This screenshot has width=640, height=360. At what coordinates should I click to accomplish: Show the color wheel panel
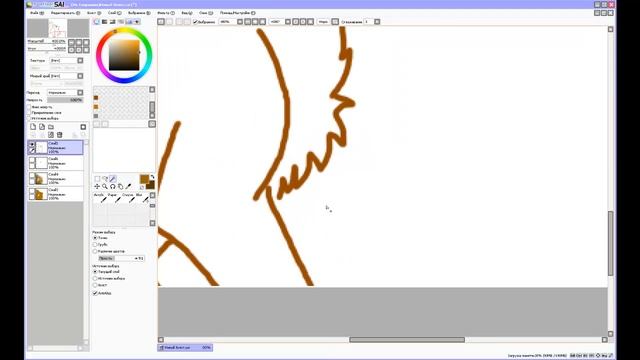pyautogui.click(x=97, y=22)
